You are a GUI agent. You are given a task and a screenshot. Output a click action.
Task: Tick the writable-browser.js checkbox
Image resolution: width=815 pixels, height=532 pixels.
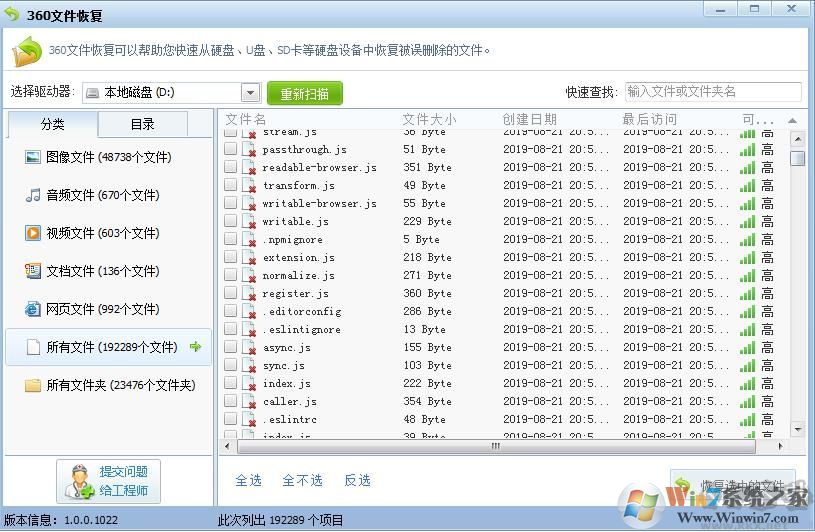(x=230, y=203)
